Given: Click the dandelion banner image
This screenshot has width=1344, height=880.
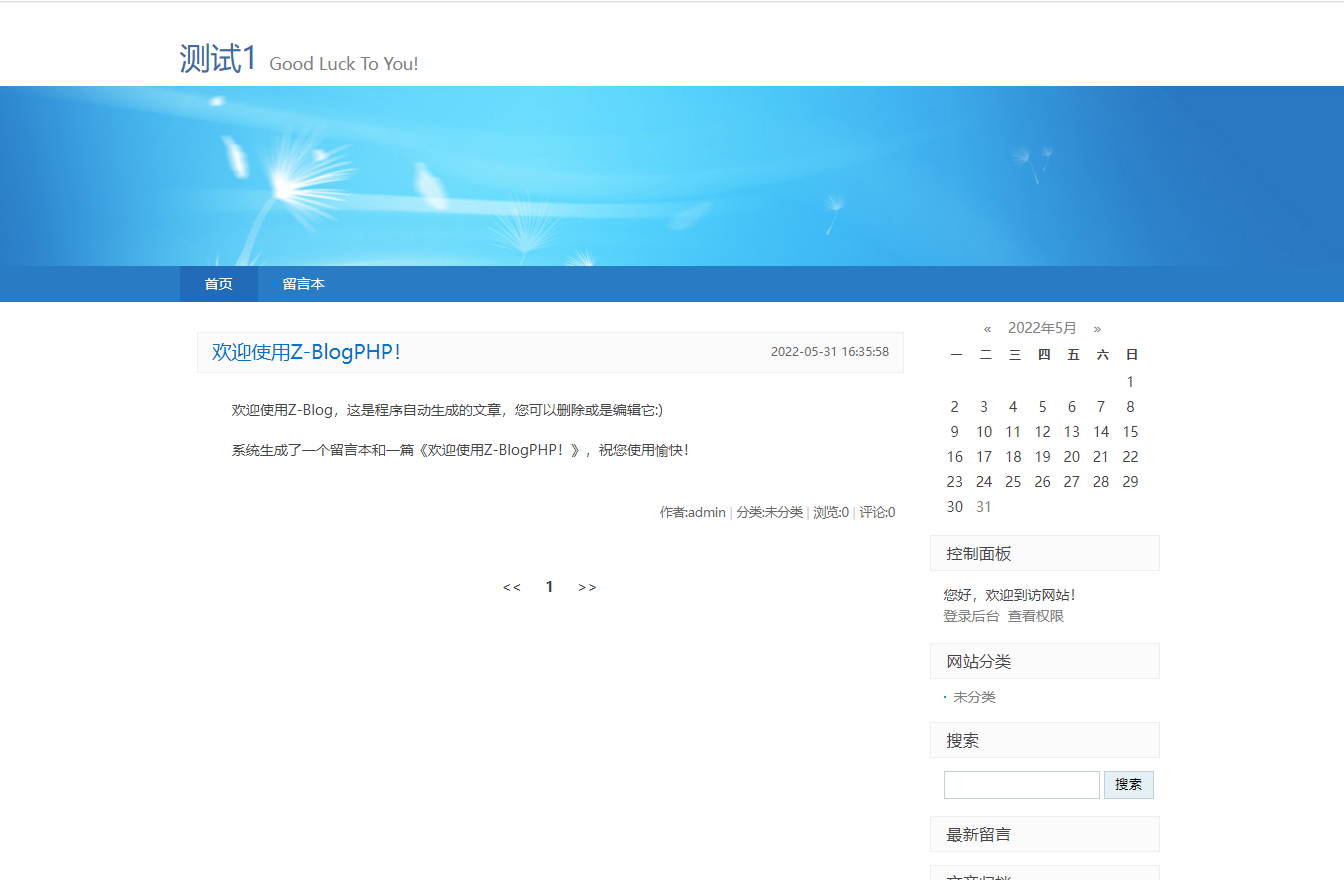Looking at the screenshot, I should click(672, 176).
